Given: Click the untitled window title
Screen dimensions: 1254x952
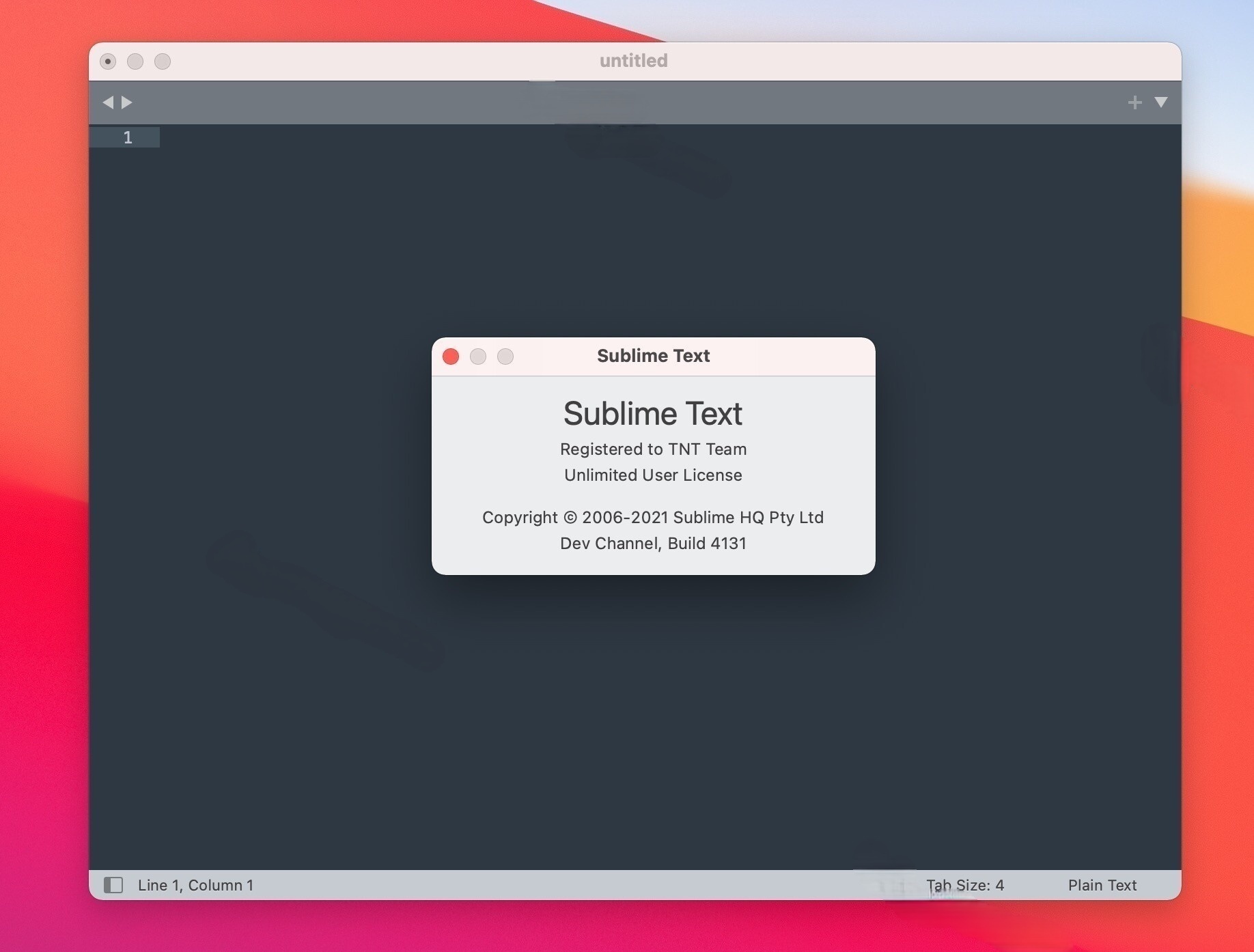Looking at the screenshot, I should coord(633,61).
